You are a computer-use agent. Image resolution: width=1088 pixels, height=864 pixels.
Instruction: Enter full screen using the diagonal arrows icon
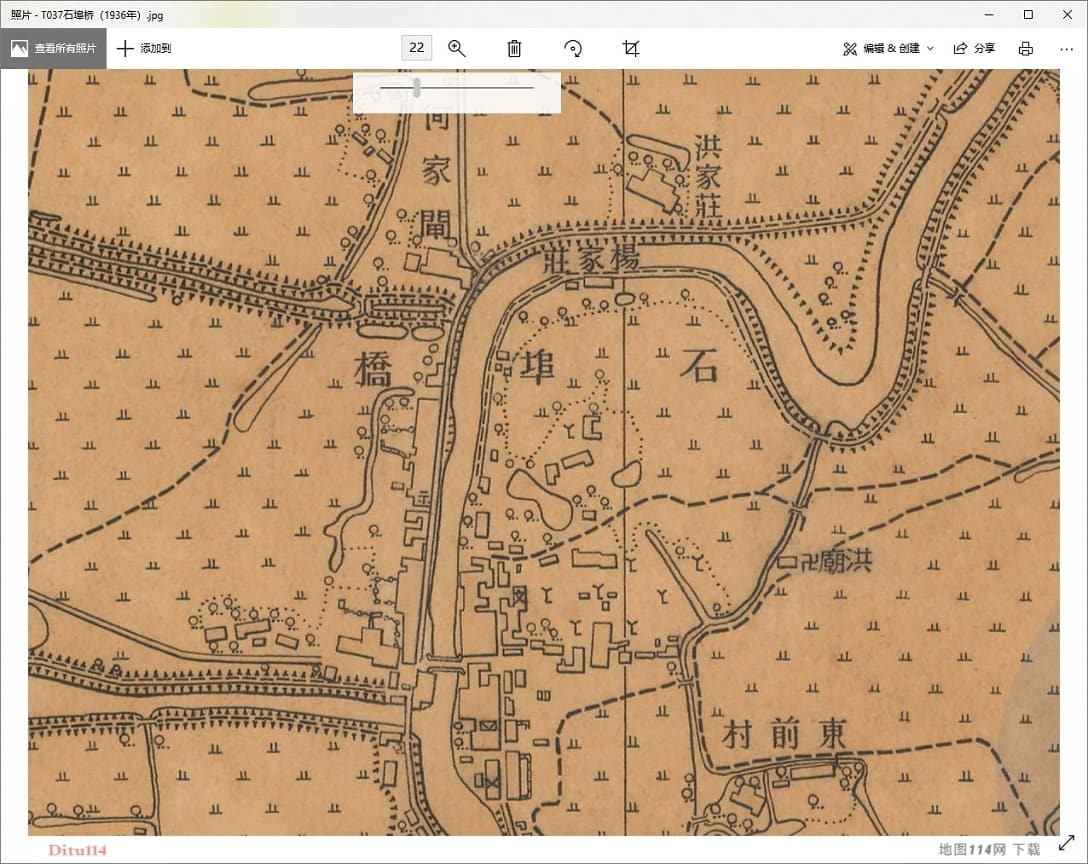point(1067,844)
